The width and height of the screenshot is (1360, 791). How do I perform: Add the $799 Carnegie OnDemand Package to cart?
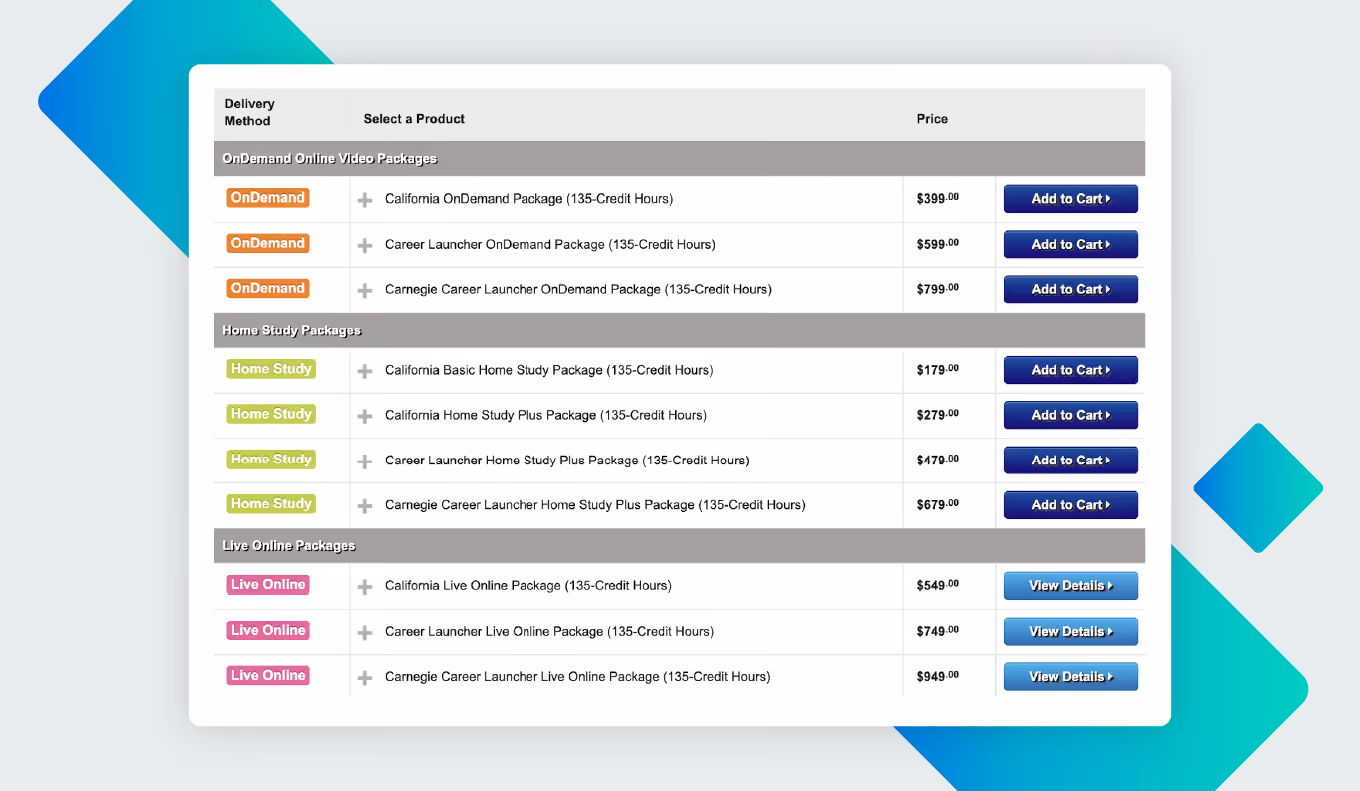pyautogui.click(x=1071, y=289)
